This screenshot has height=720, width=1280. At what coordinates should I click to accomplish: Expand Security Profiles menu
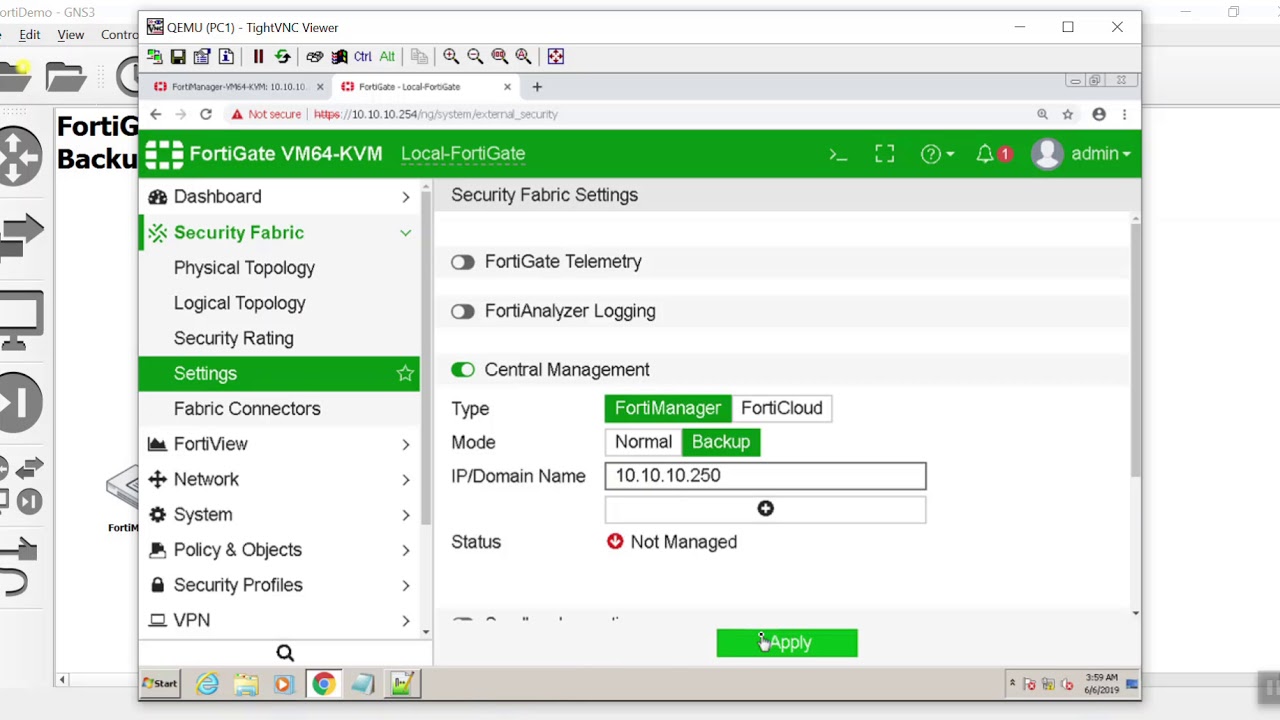tap(279, 585)
